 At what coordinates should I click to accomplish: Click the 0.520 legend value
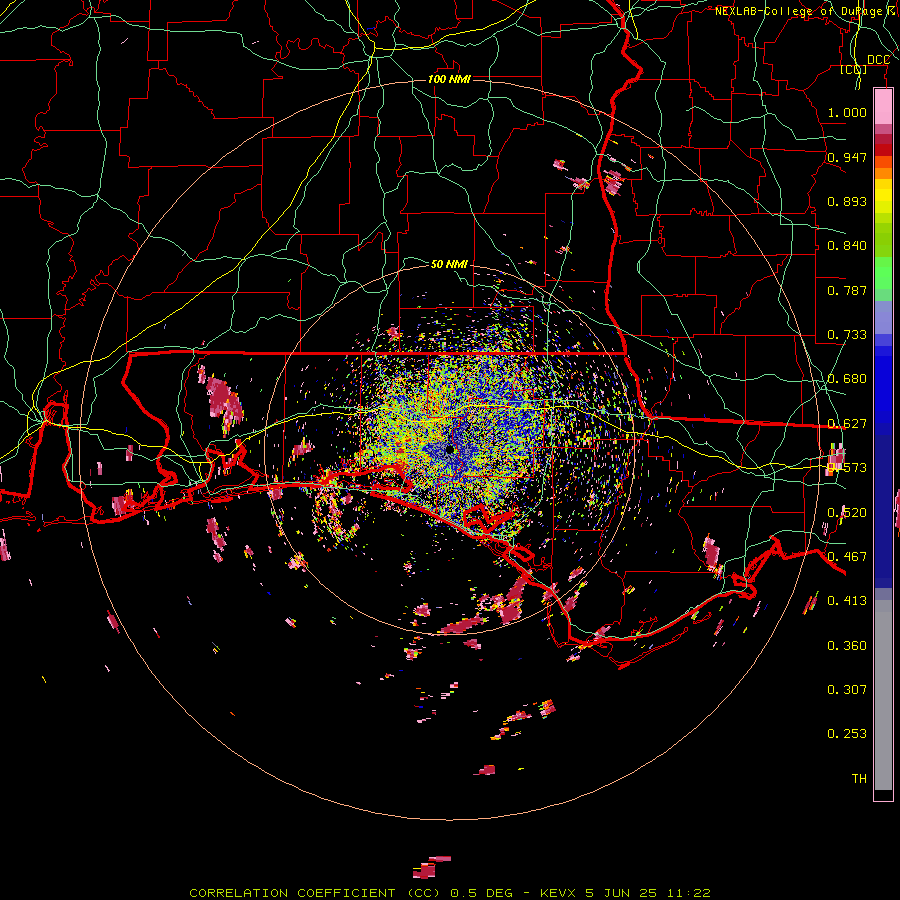coord(847,513)
